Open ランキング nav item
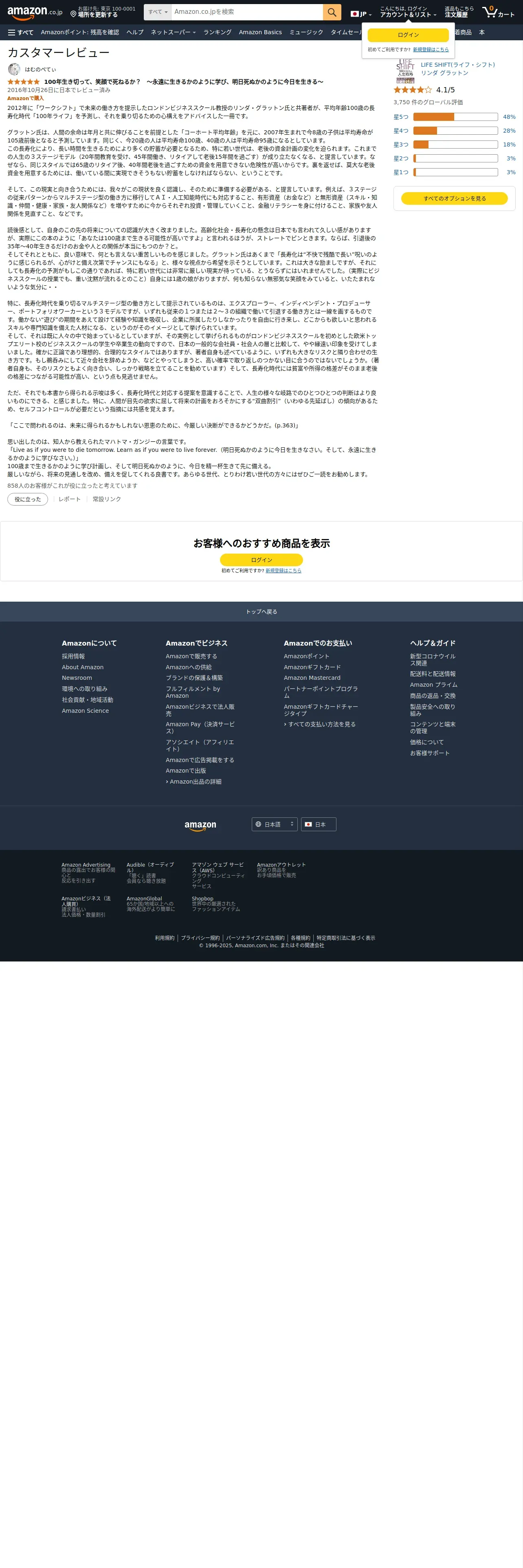This screenshot has width=523, height=1568. click(218, 32)
